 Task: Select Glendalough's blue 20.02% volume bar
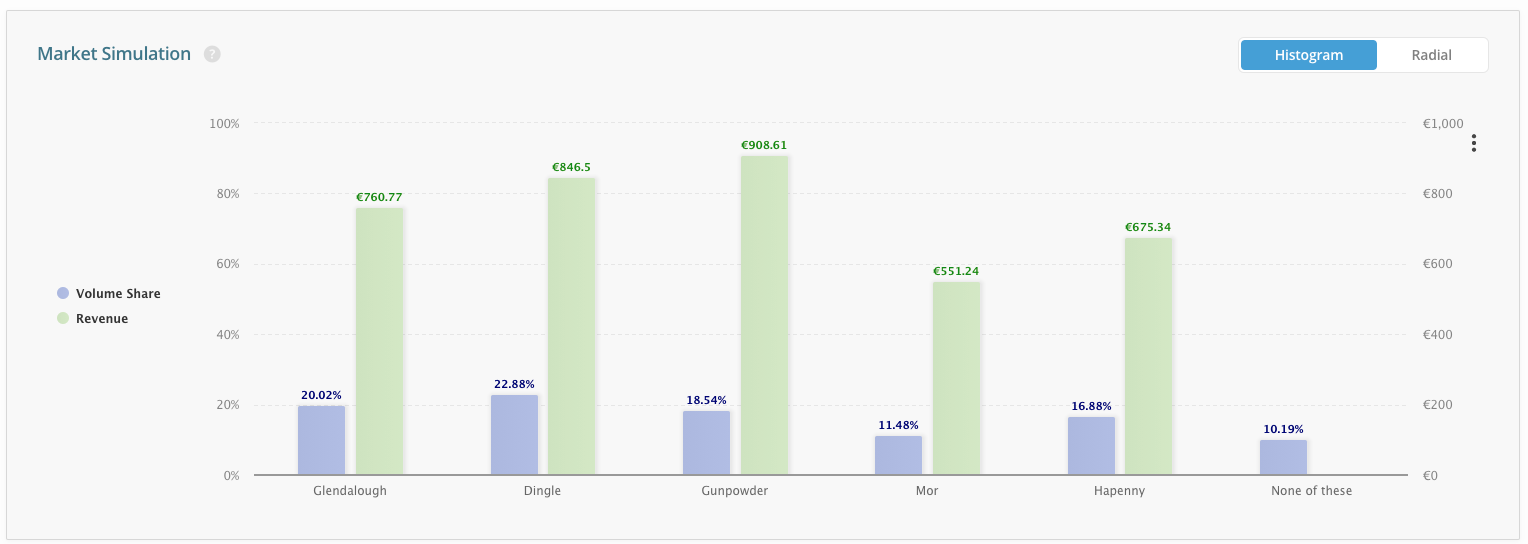point(321,440)
